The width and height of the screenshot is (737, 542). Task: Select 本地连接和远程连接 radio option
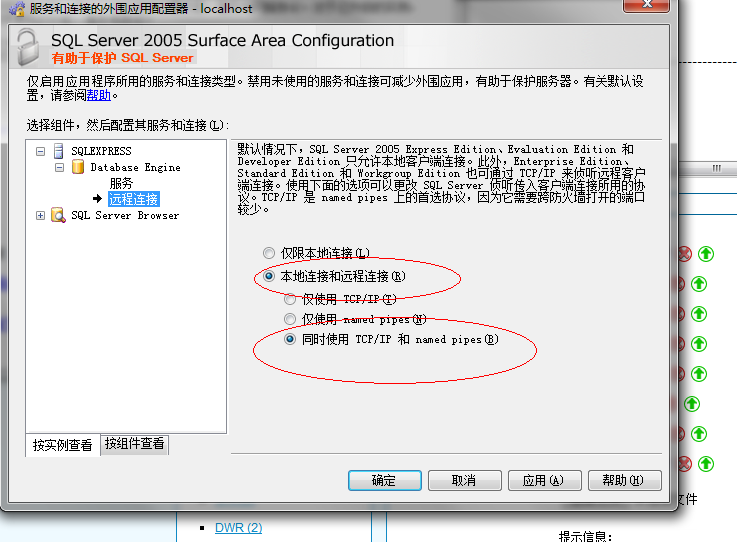coord(269,276)
